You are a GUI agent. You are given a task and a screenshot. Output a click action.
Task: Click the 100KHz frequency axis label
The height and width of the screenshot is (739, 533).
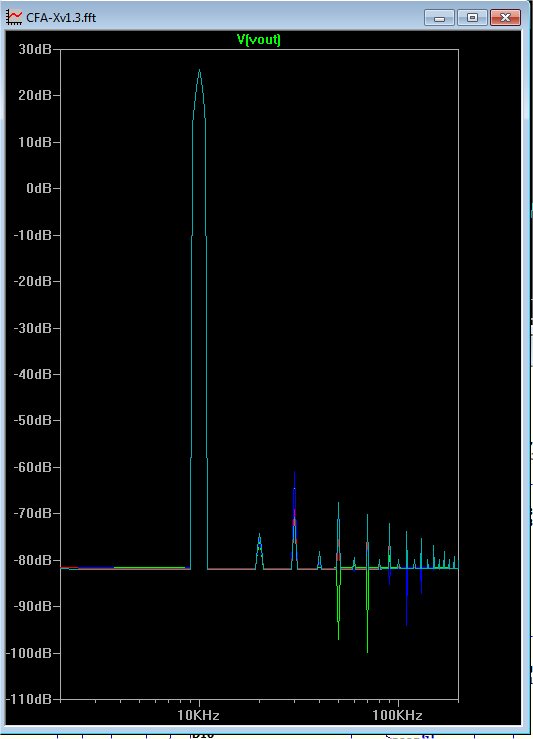pyautogui.click(x=397, y=715)
